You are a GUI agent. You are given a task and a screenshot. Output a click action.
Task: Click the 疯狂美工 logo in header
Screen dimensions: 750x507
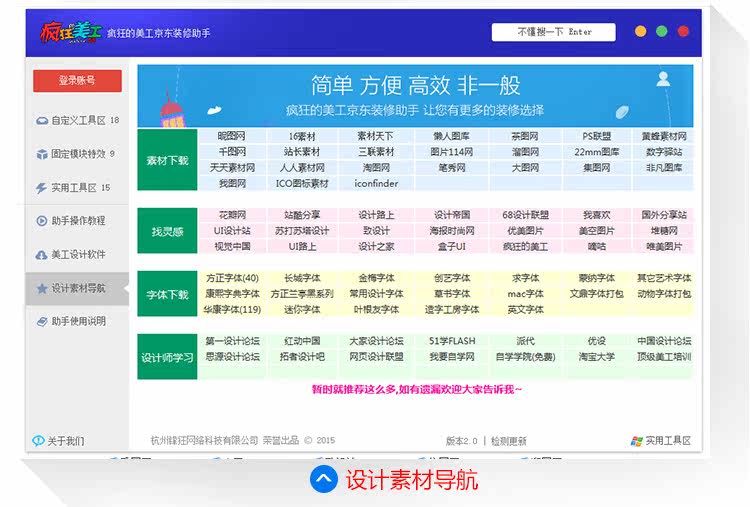point(71,33)
